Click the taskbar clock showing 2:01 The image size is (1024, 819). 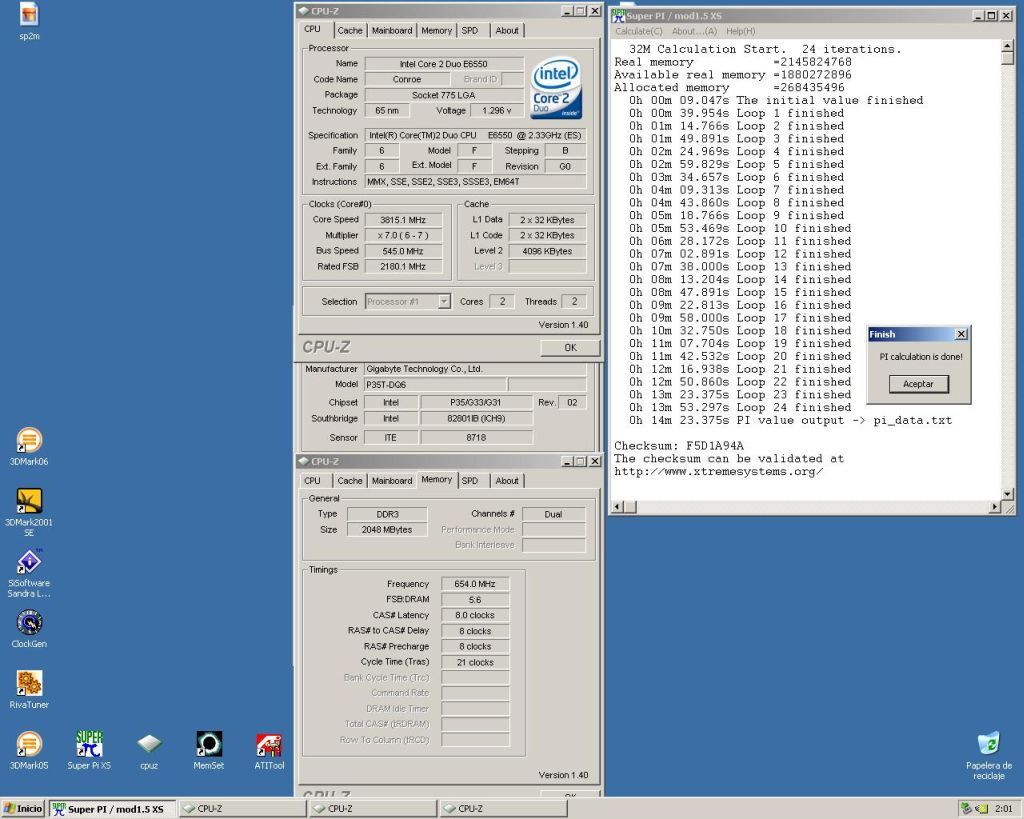pos(1004,809)
